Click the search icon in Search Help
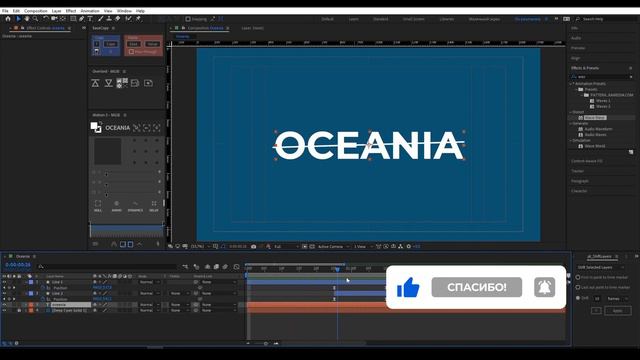This screenshot has width=640, height=360. click(x=578, y=19)
